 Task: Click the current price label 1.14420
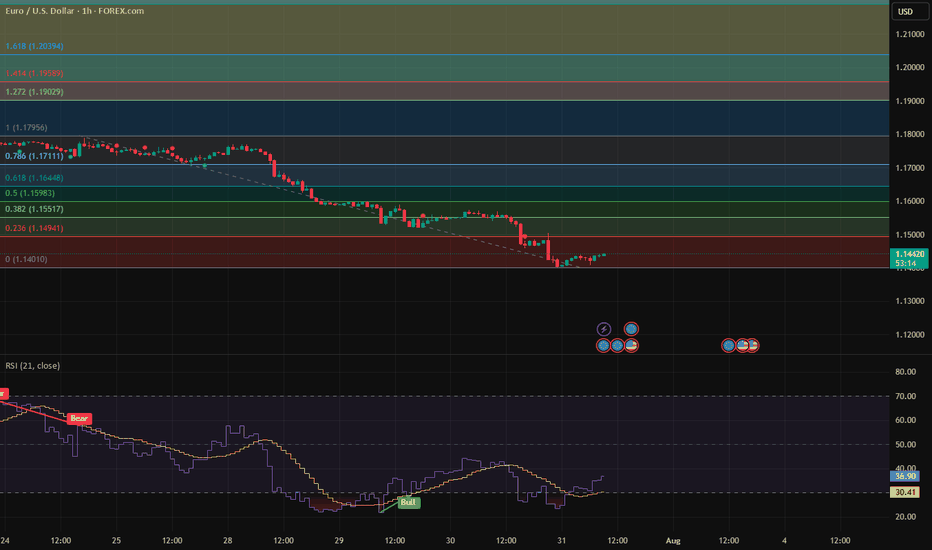(910, 254)
